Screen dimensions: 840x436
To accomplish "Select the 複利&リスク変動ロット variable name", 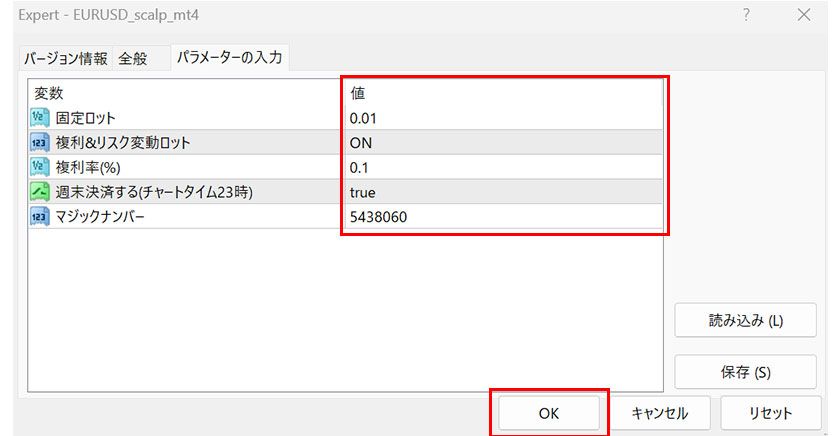I will [123, 142].
